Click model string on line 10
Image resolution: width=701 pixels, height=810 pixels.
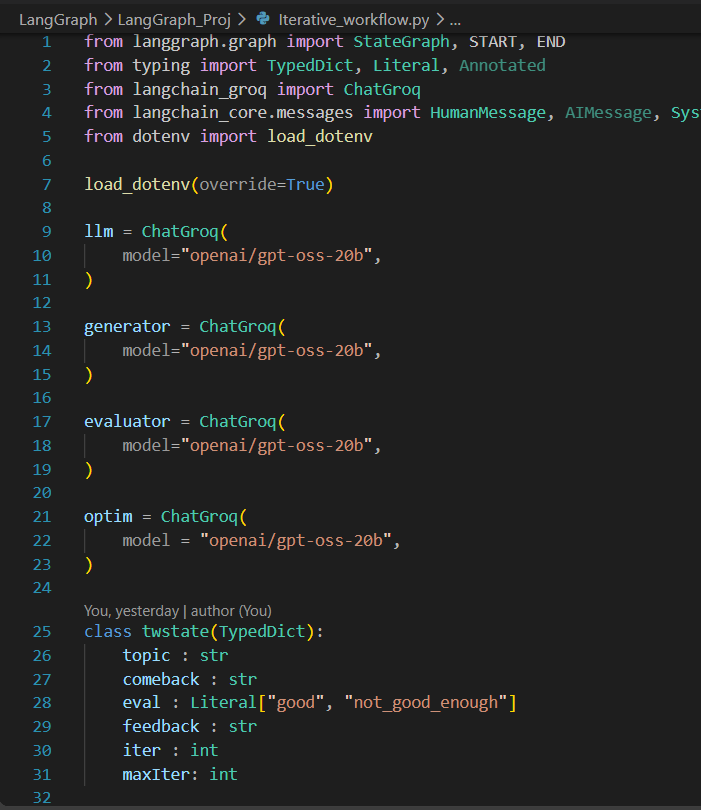click(276, 256)
